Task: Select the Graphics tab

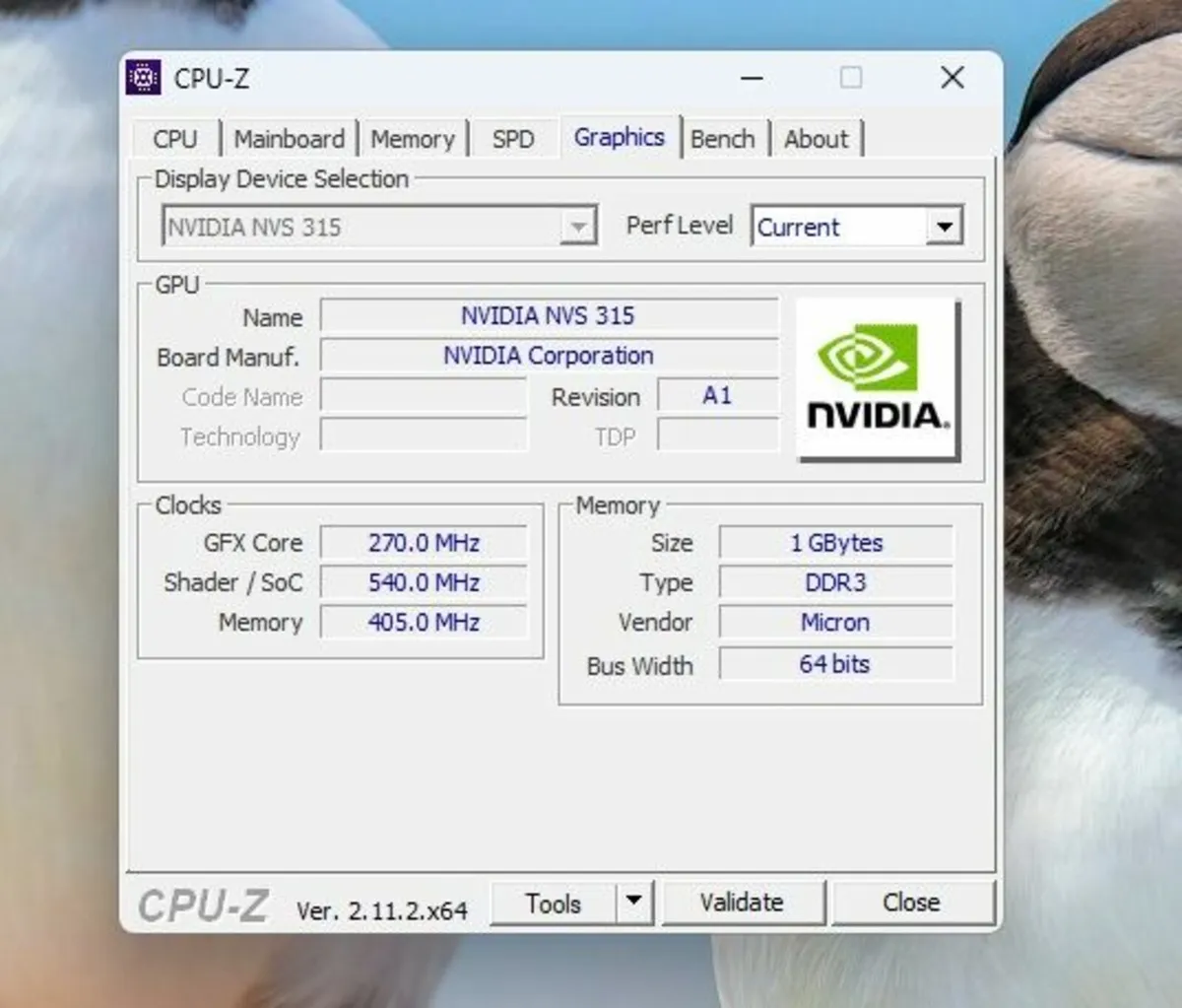Action: point(620,137)
